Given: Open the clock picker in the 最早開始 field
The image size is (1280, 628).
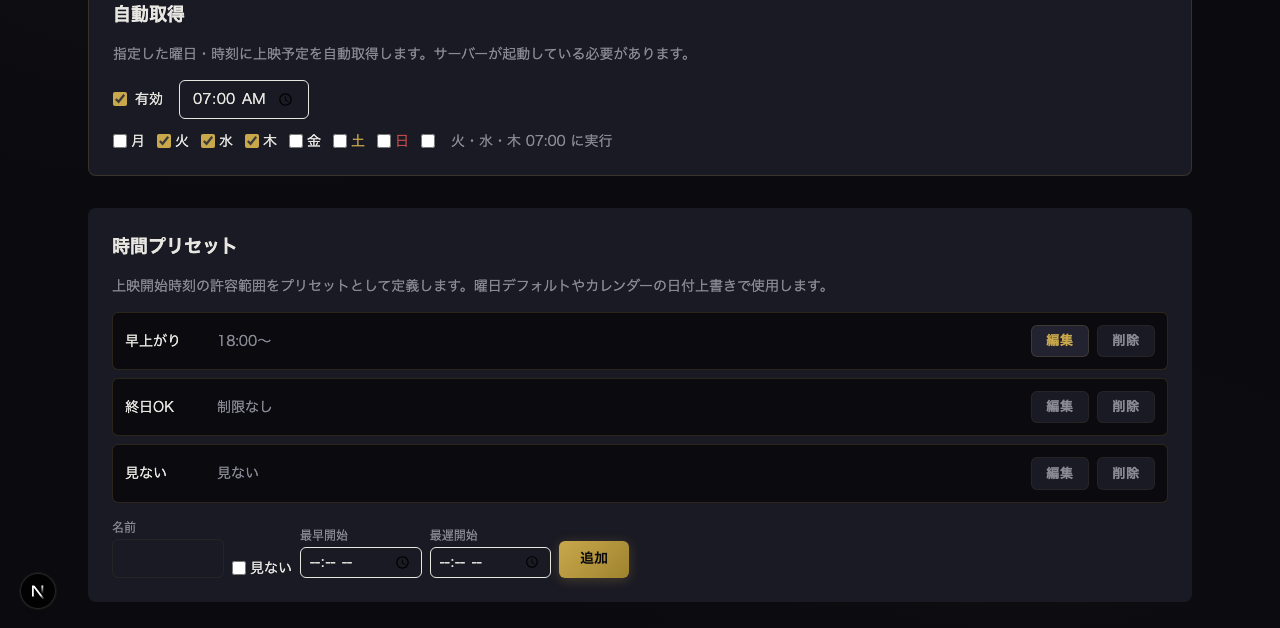Looking at the screenshot, I should click(x=403, y=563).
